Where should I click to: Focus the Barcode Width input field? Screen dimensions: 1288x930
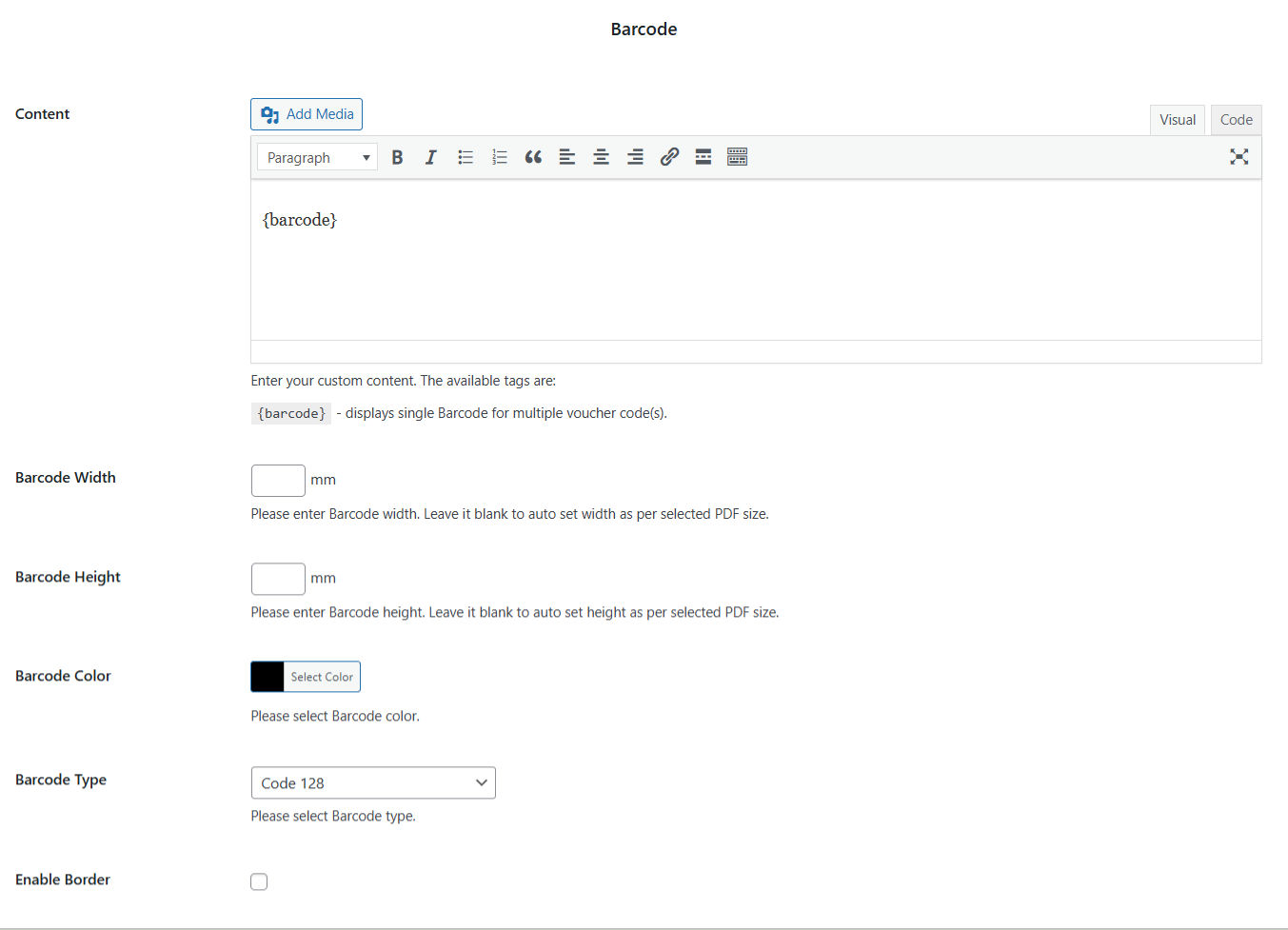[278, 481]
